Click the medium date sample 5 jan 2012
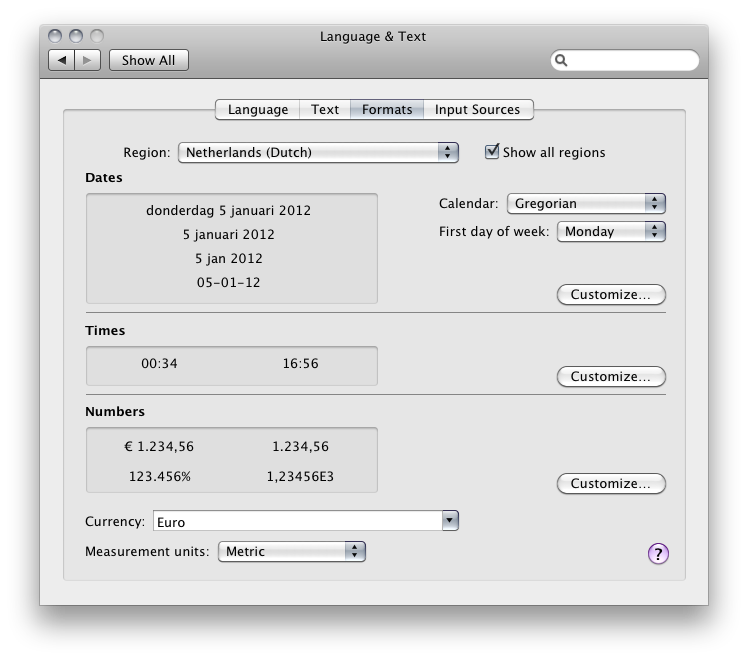Screen dimensions: 748x660 point(229,258)
